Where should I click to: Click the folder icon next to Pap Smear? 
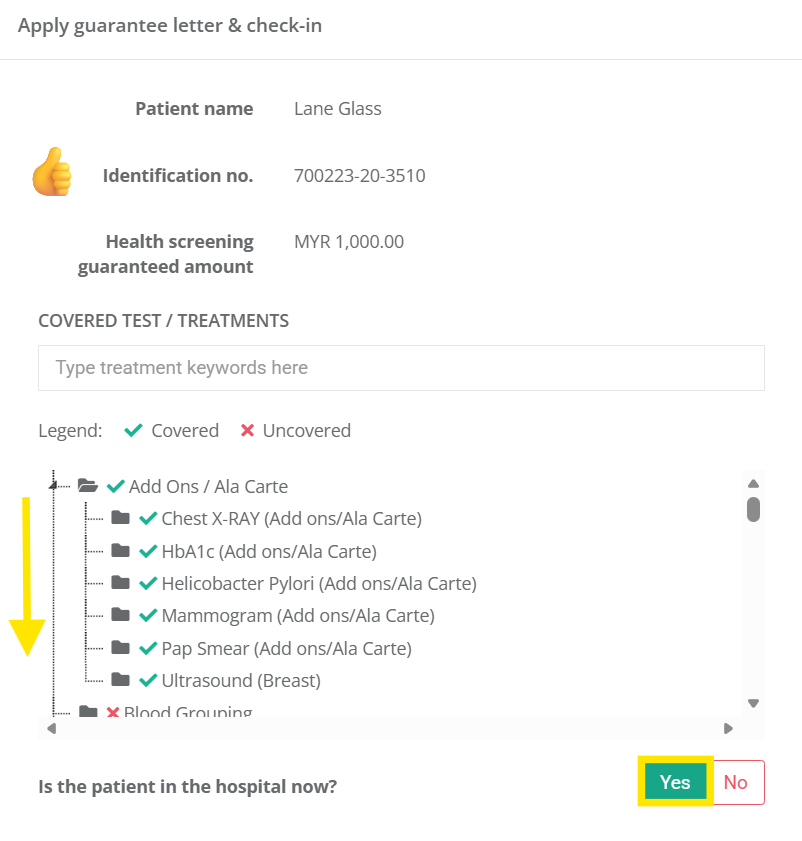tap(121, 648)
